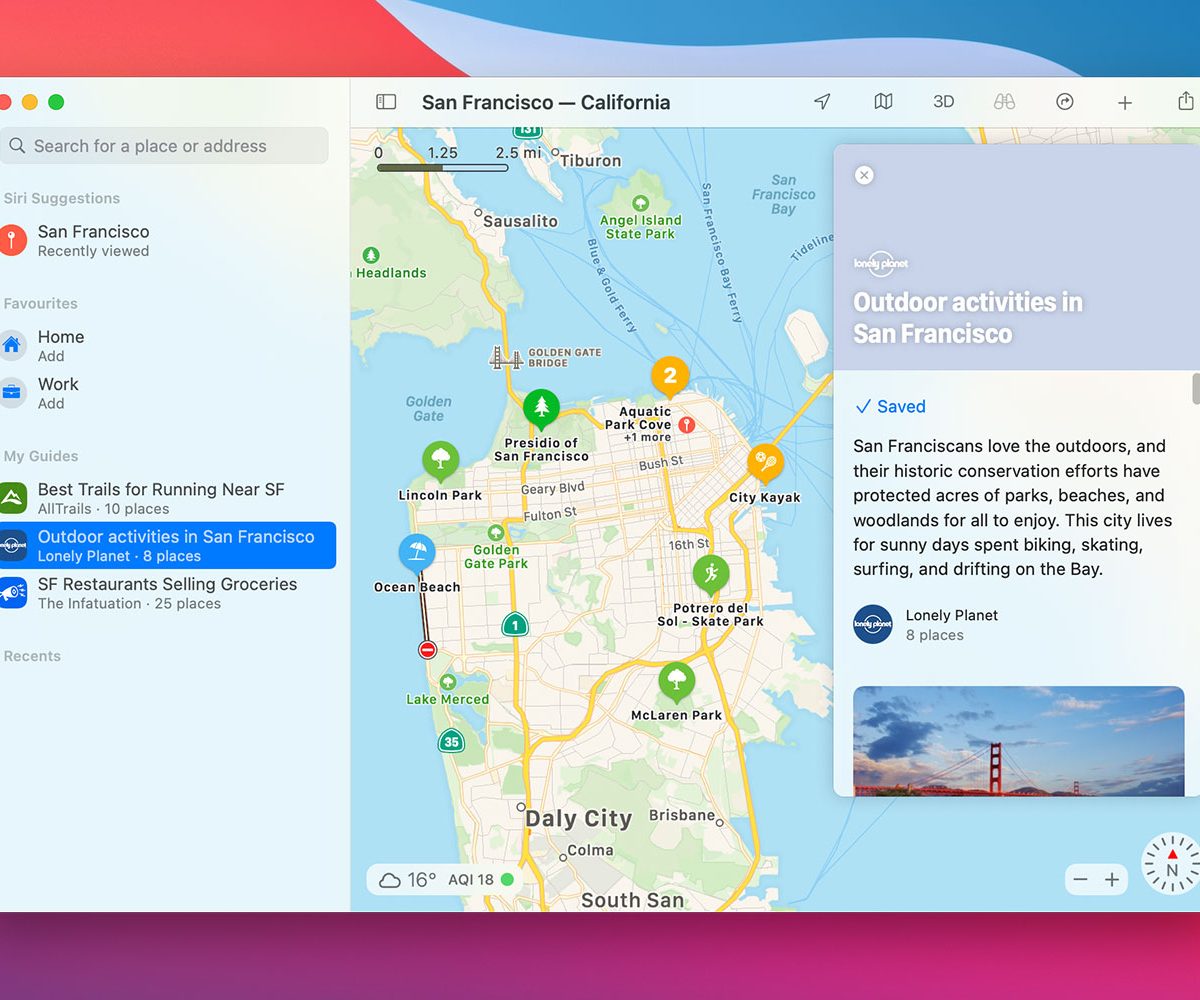Viewport: 1200px width, 1000px height.
Task: Click the Golden Gate Park marker
Action: tap(496, 533)
